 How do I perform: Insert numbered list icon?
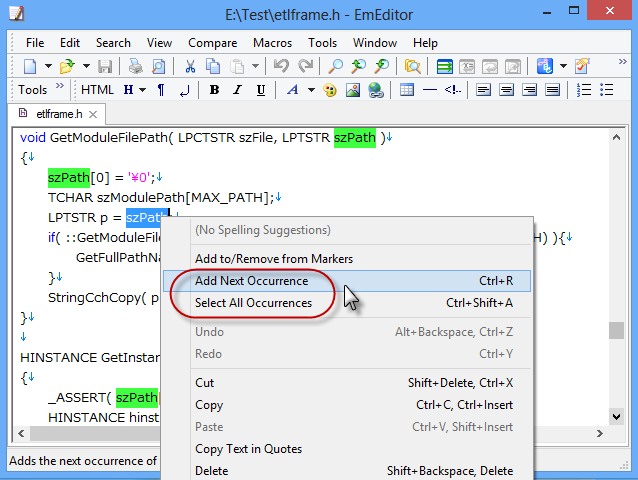pyautogui.click(x=583, y=90)
